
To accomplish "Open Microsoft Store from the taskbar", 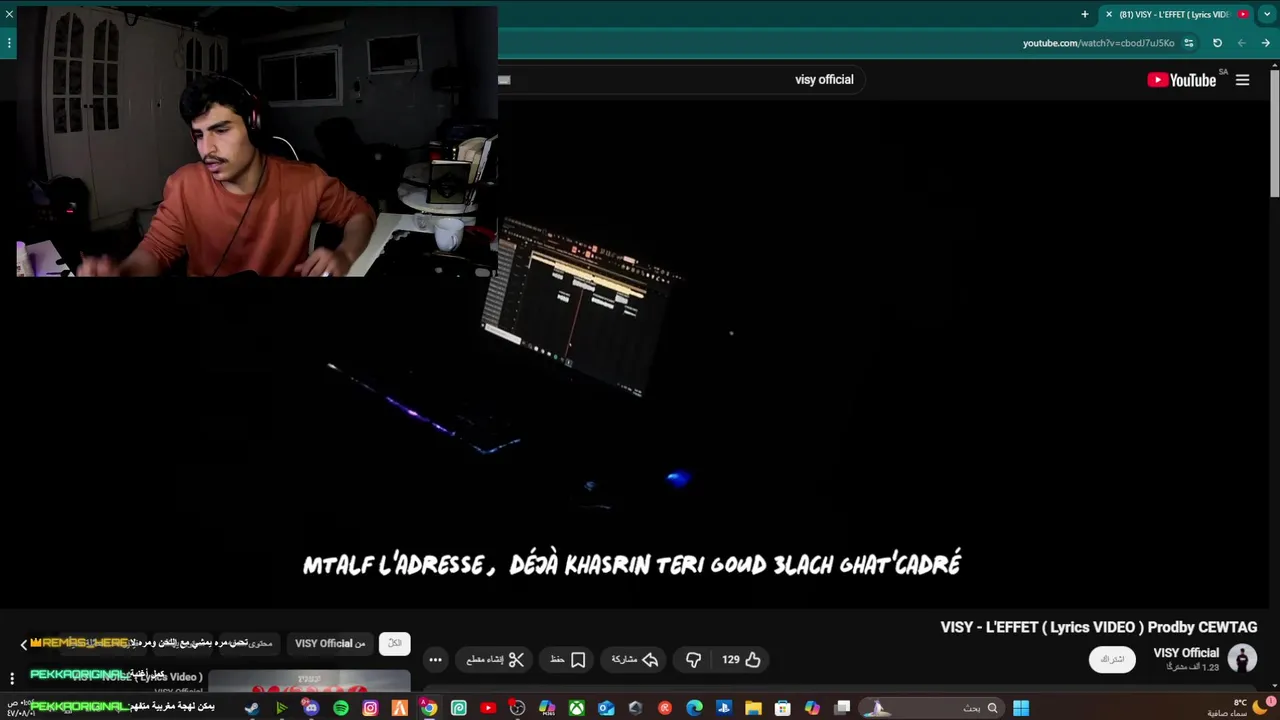I will (782, 708).
